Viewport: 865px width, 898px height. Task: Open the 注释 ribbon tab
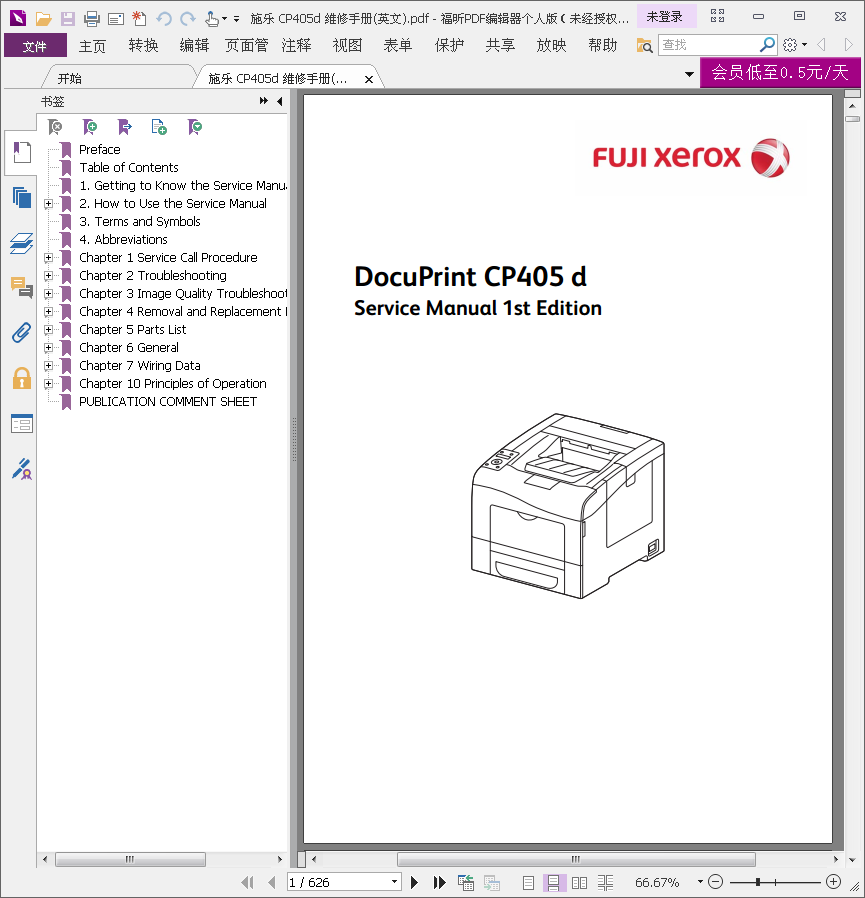(296, 45)
